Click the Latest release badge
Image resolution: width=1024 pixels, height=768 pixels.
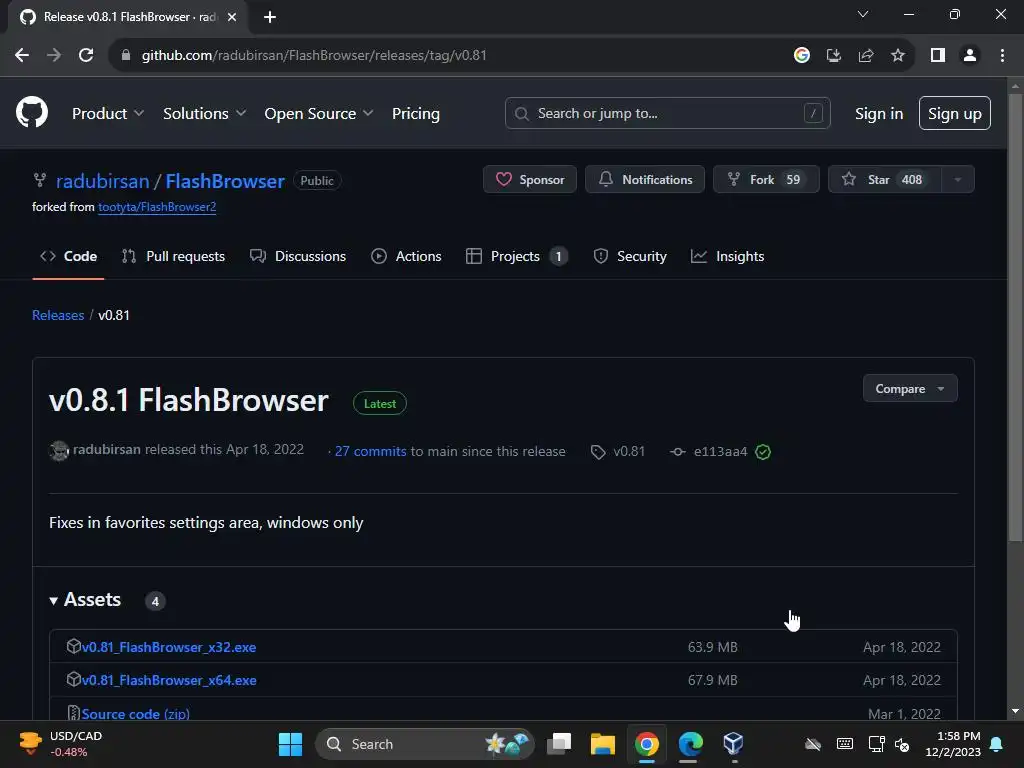379,404
